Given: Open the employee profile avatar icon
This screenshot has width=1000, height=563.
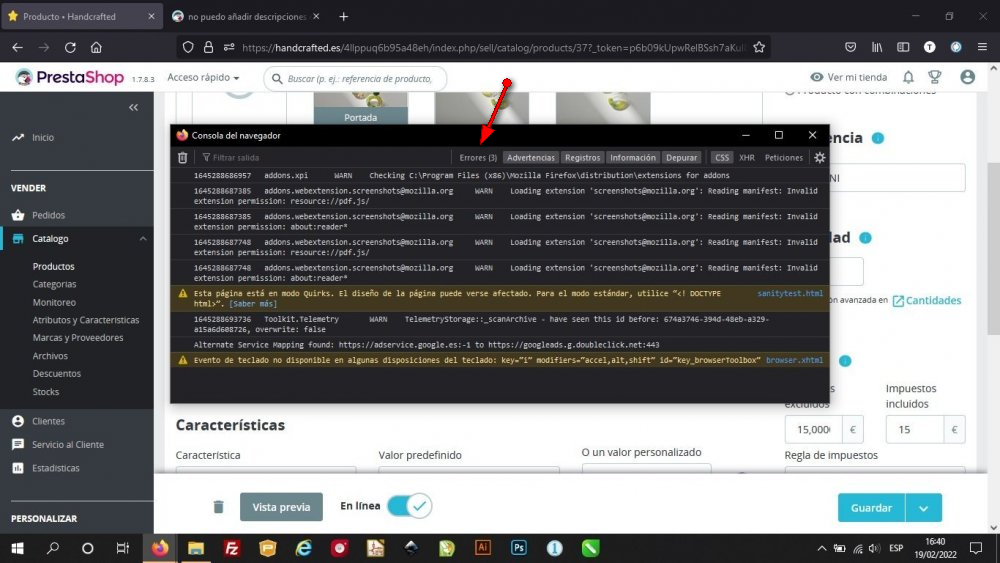Looking at the screenshot, I should 967,77.
